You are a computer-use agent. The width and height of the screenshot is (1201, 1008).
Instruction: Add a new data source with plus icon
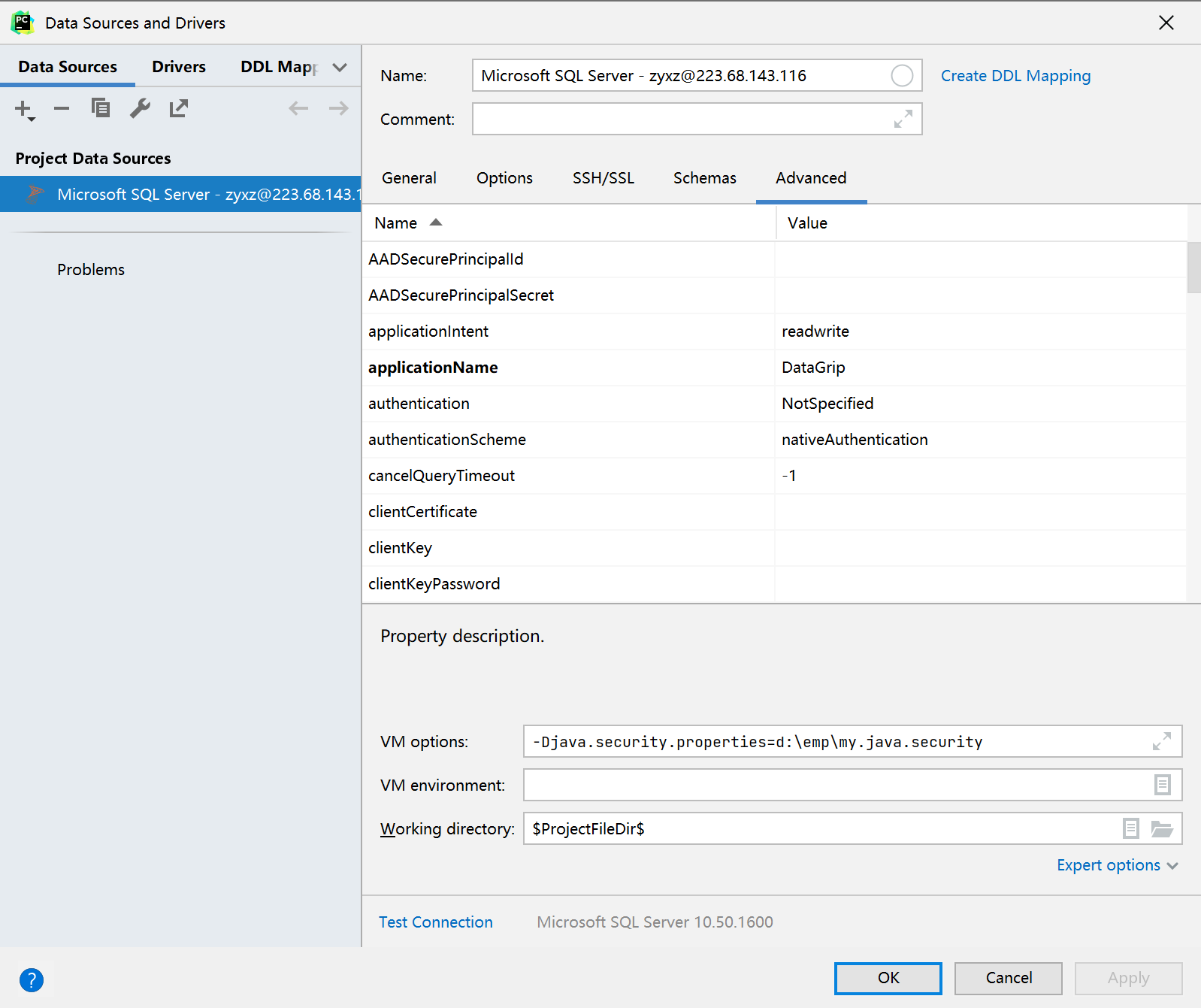click(x=25, y=110)
